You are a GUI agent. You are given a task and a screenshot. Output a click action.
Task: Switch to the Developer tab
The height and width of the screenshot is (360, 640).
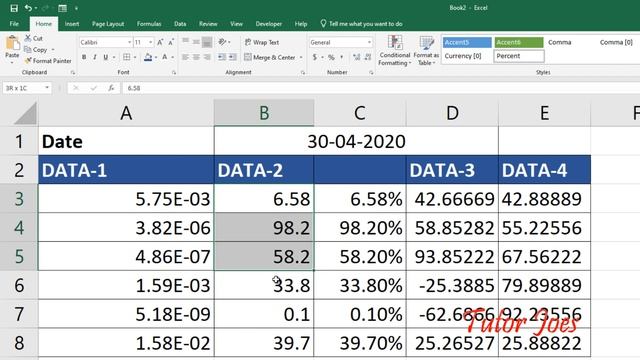(x=269, y=24)
